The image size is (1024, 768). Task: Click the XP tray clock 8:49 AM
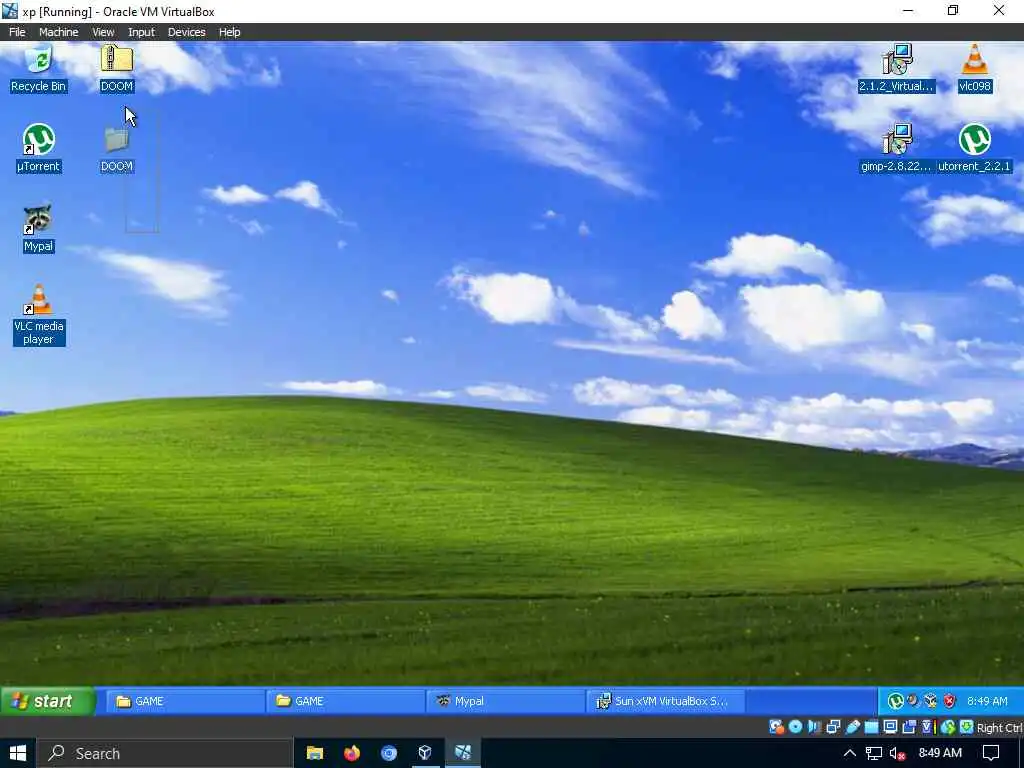click(987, 701)
